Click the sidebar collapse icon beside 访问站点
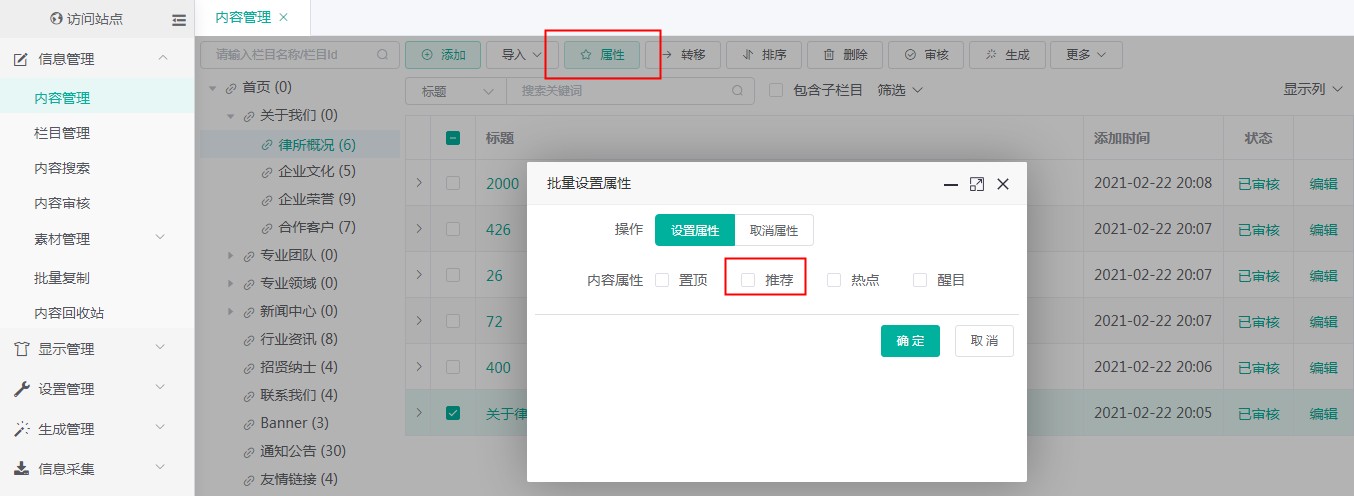 [178, 19]
